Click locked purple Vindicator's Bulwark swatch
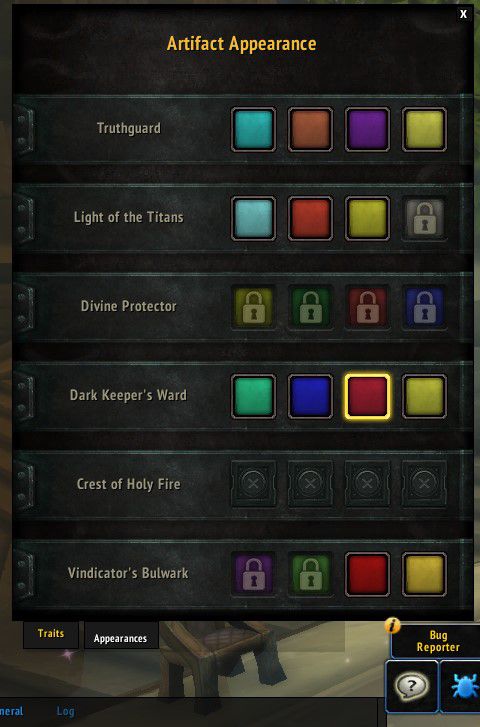480x727 pixels. pos(253,574)
